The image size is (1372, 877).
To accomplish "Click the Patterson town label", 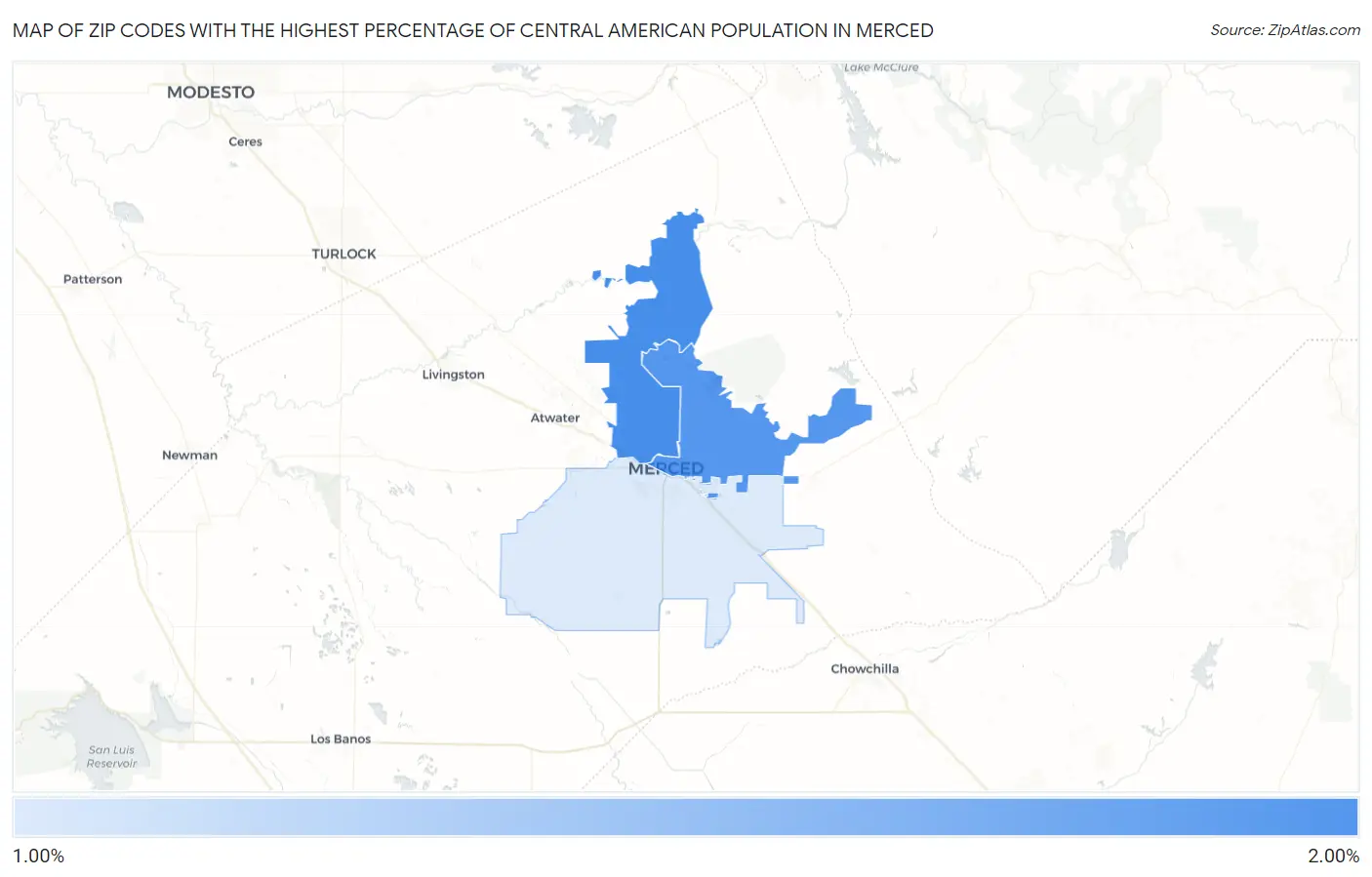I will (93, 279).
